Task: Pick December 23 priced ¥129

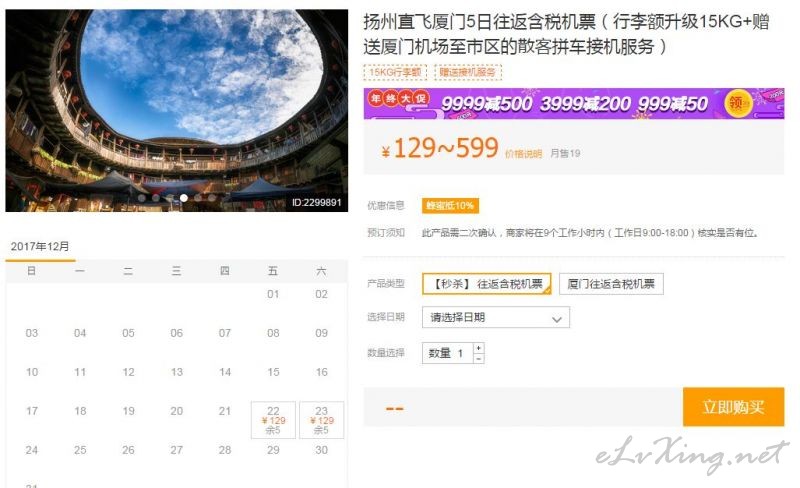Action: (321, 420)
